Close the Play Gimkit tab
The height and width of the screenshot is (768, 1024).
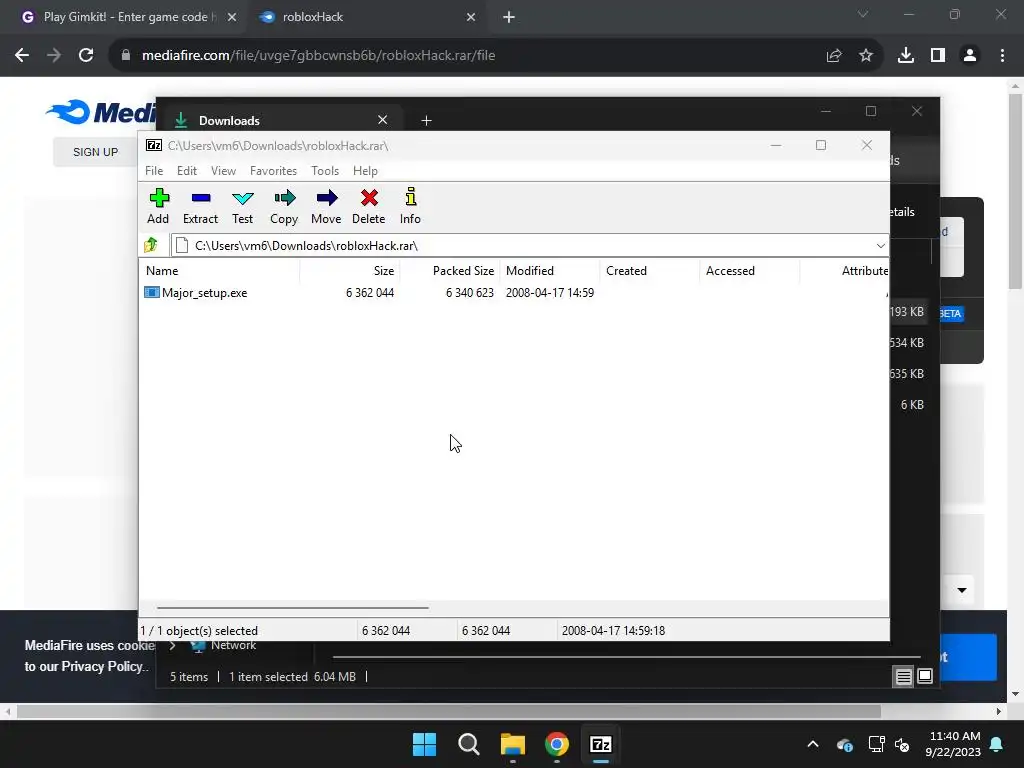[232, 17]
